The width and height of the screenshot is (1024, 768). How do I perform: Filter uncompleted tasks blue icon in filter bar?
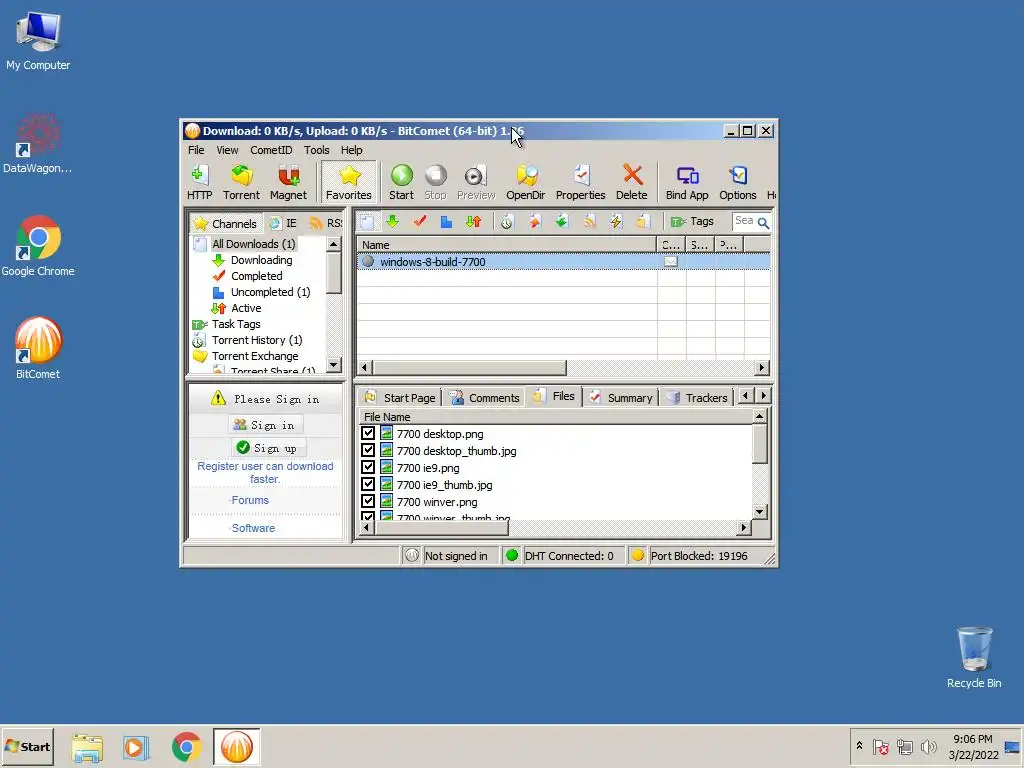click(x=447, y=222)
